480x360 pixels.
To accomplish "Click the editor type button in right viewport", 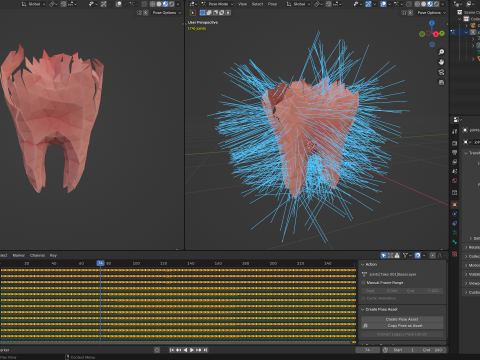I will [193, 4].
